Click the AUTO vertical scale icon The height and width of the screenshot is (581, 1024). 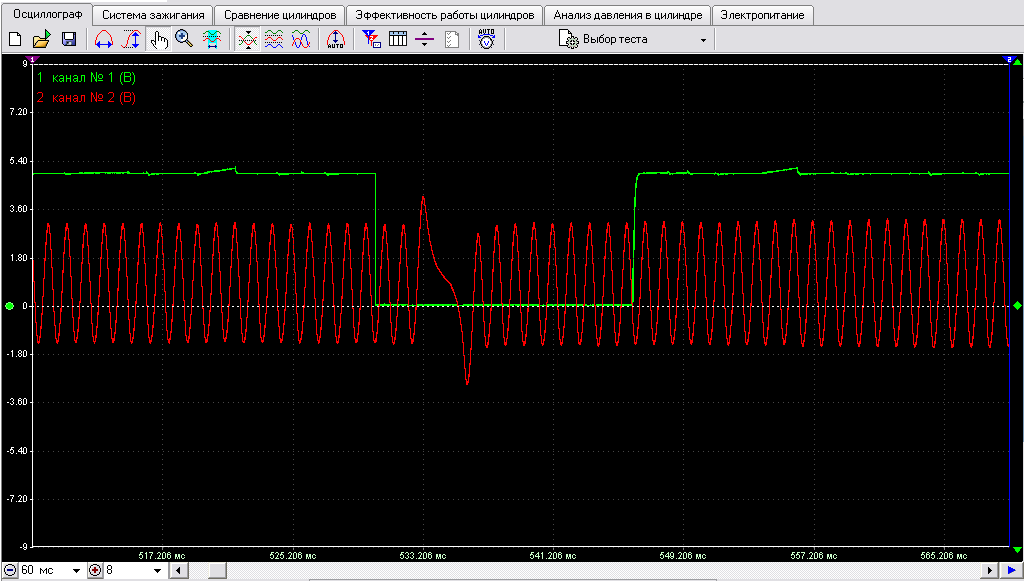[x=336, y=40]
